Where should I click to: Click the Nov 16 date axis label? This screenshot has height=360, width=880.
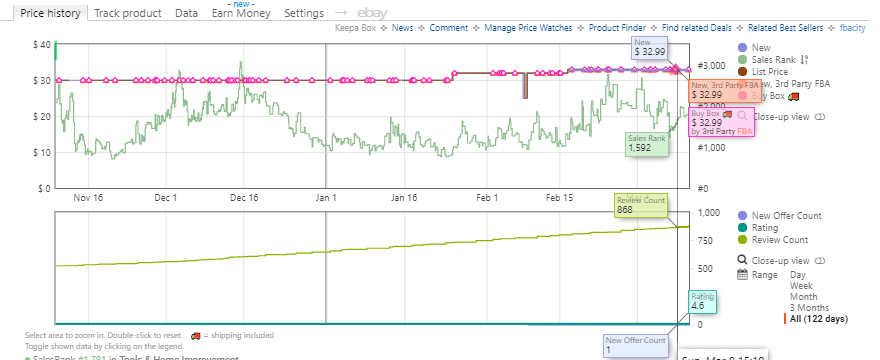(88, 198)
